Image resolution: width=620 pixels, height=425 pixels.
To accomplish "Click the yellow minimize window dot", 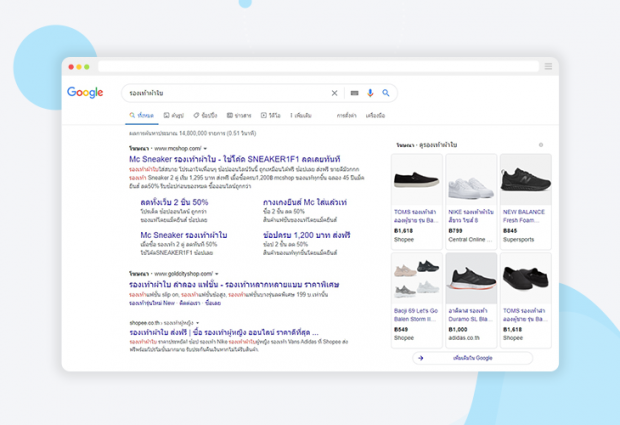I will [x=79, y=67].
